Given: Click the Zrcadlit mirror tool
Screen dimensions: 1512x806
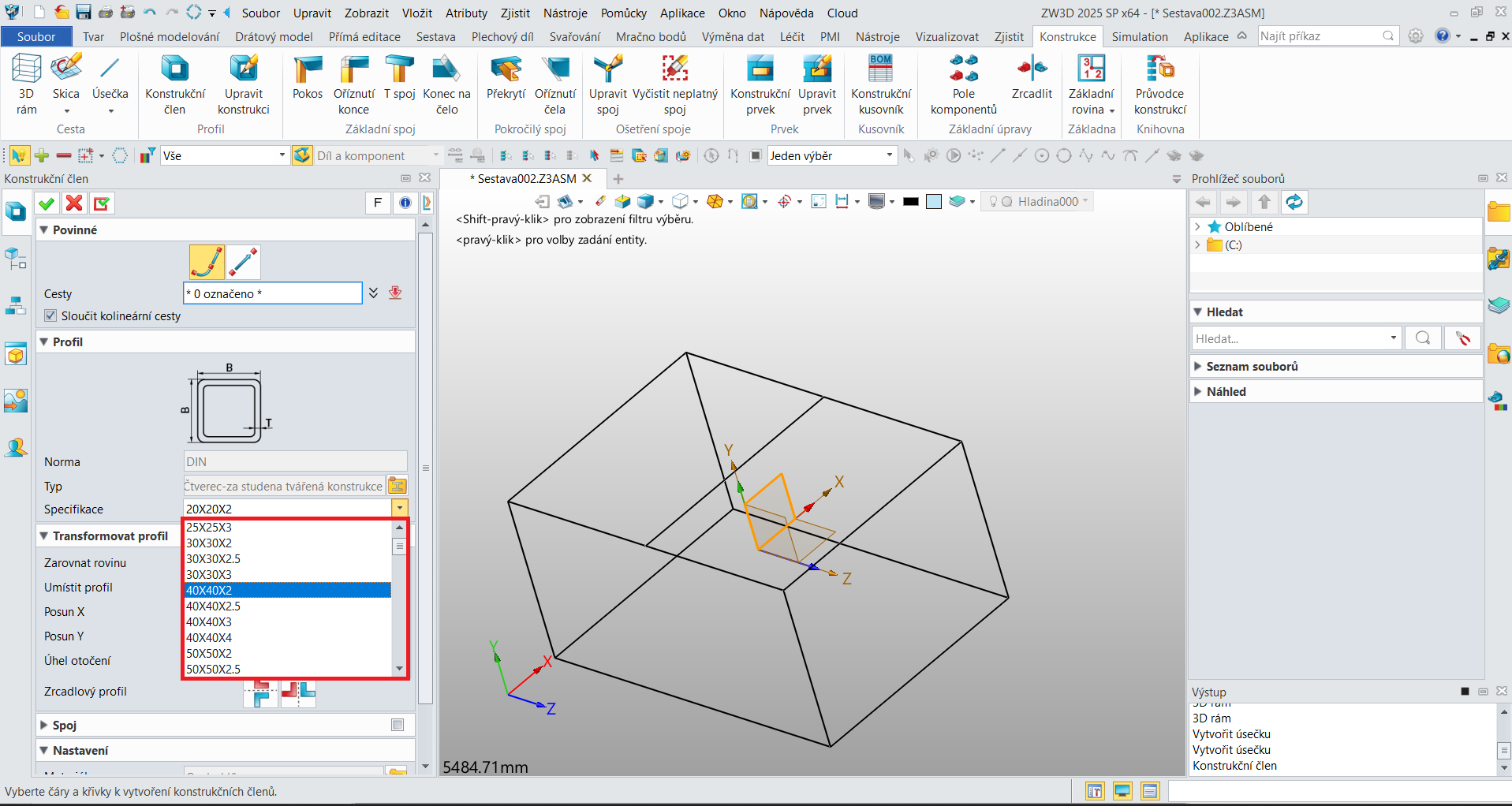Looking at the screenshot, I should (x=1032, y=77).
